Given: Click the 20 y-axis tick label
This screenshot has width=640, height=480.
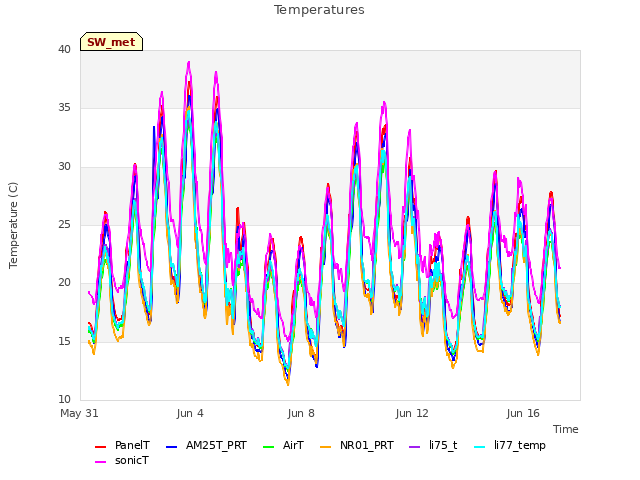Looking at the screenshot, I should [64, 282].
